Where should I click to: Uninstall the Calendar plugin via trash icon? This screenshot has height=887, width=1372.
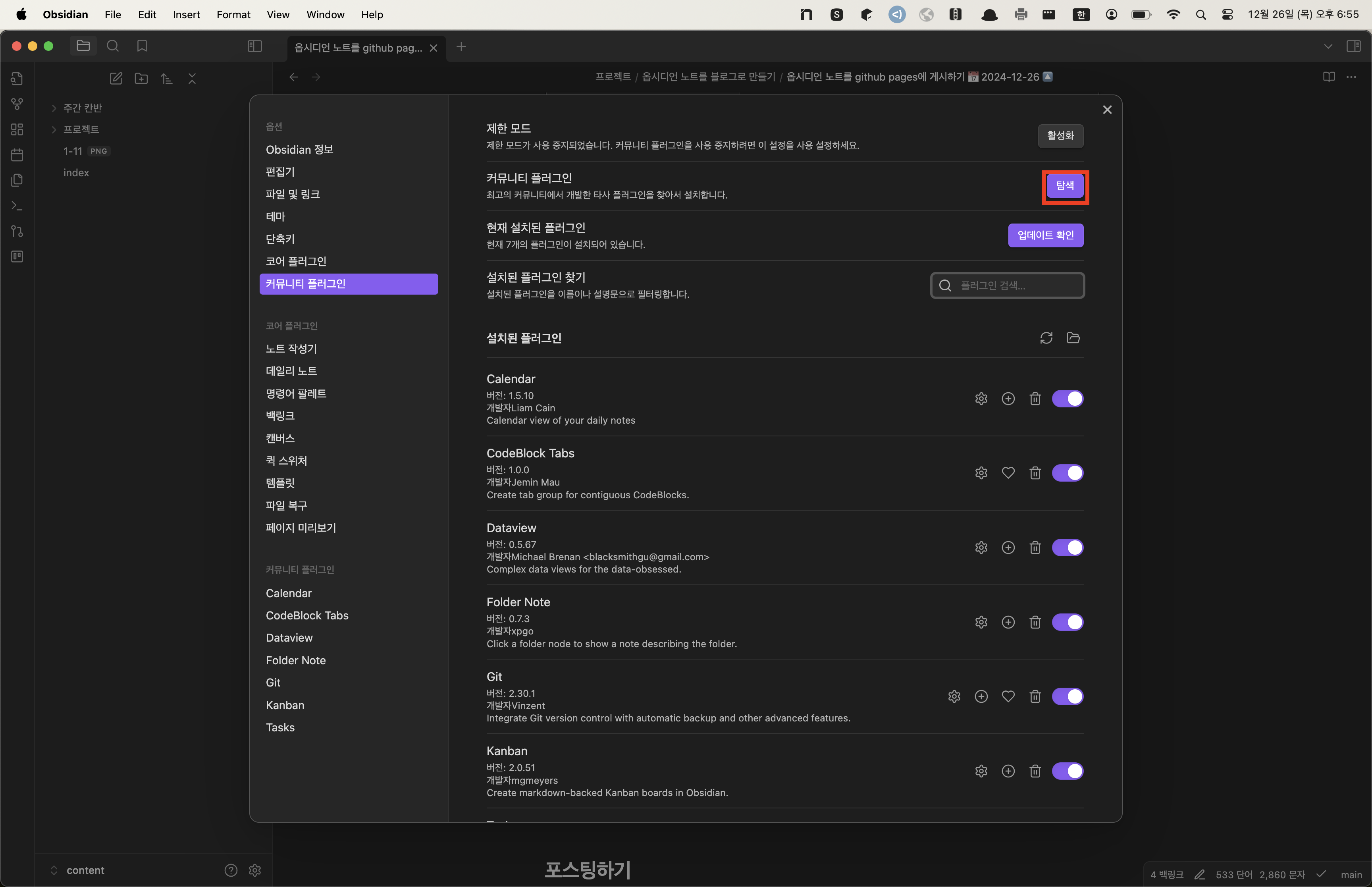1035,399
